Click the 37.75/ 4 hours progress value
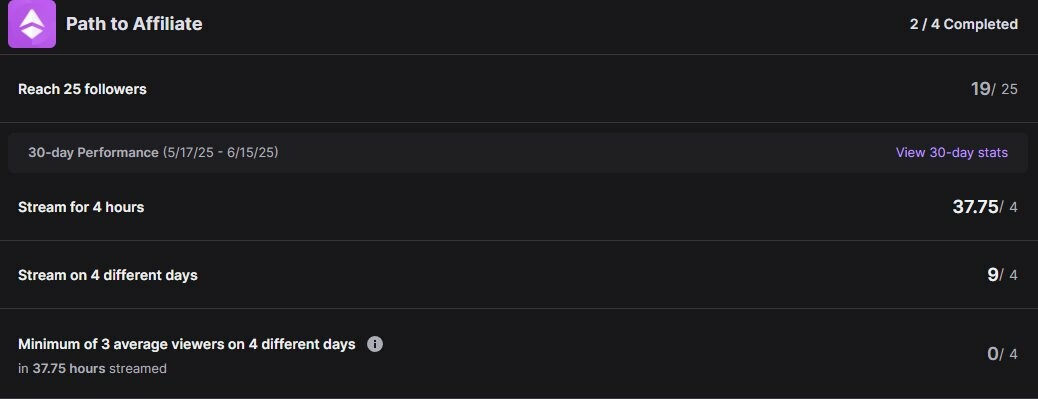This screenshot has height=399, width=1038. pos(985,207)
